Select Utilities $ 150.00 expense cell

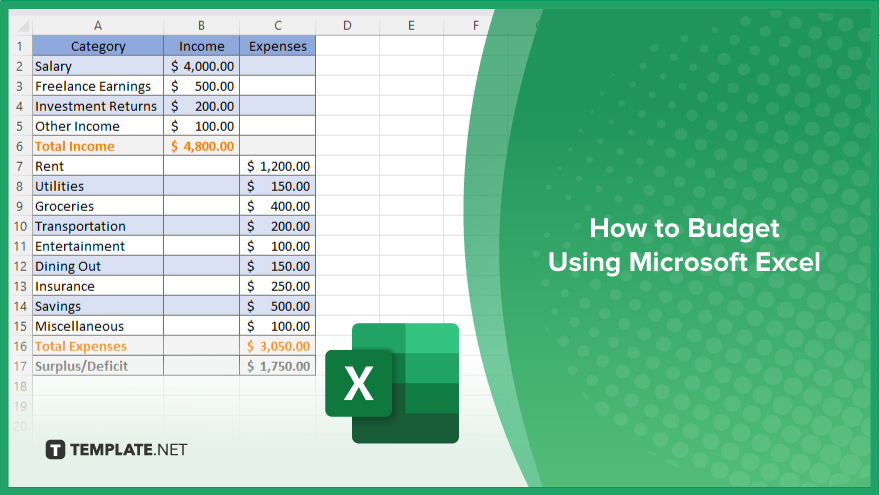click(x=278, y=186)
